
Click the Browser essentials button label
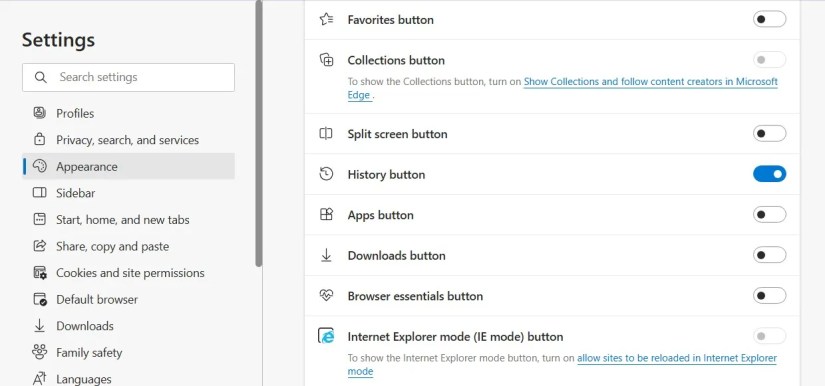coord(415,296)
